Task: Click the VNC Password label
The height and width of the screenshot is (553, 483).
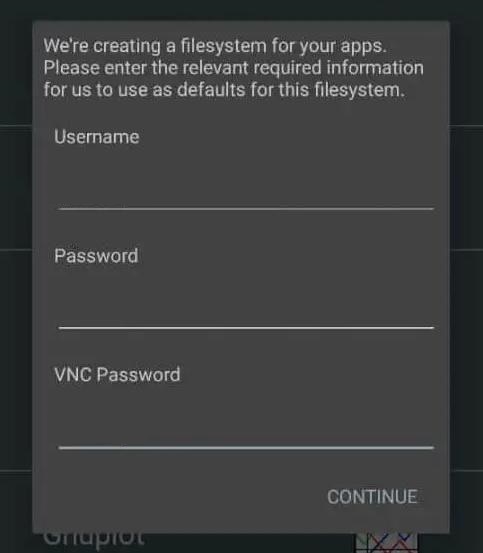Action: [x=117, y=375]
